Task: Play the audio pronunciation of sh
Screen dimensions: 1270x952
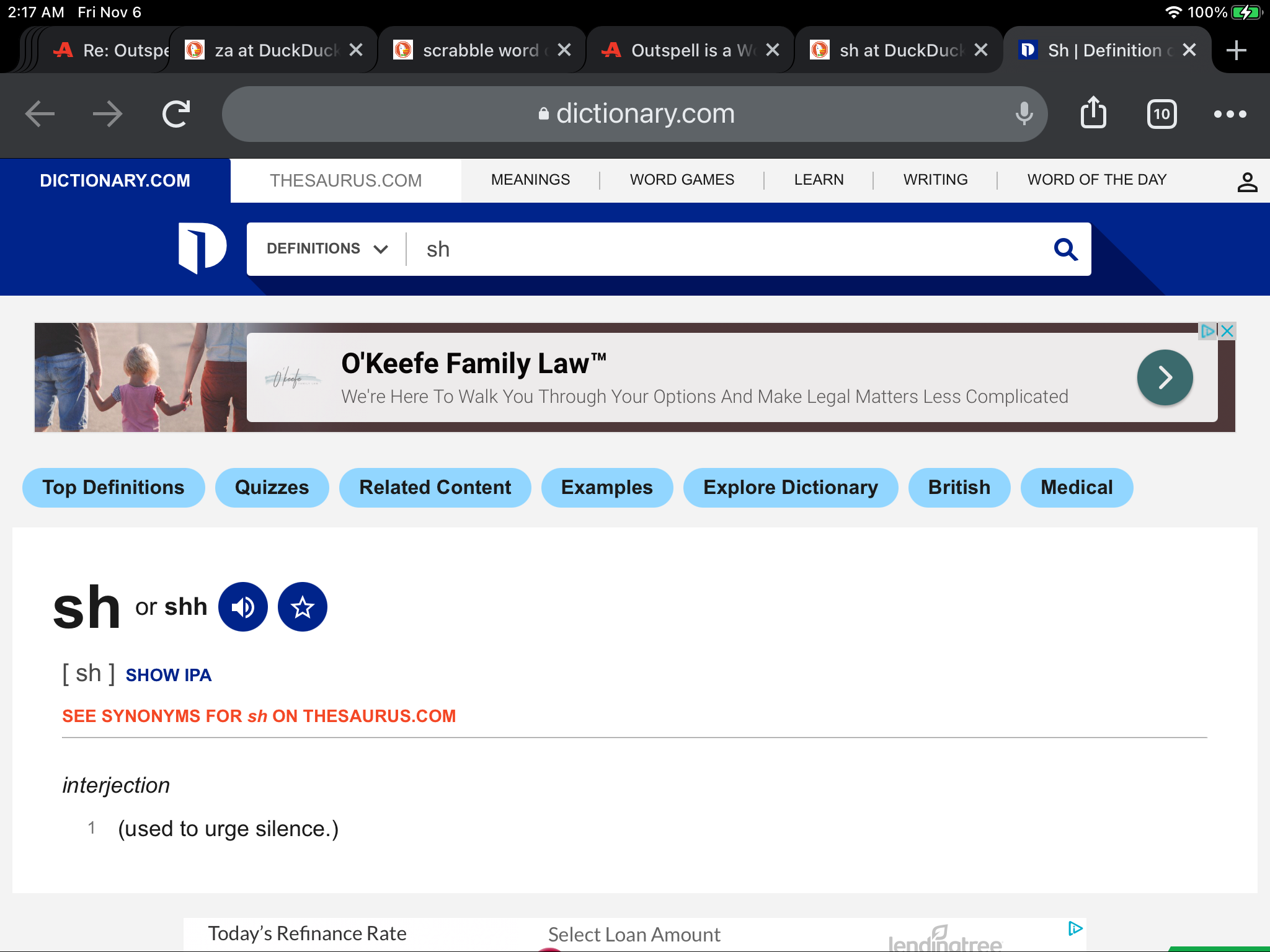Action: [x=243, y=607]
